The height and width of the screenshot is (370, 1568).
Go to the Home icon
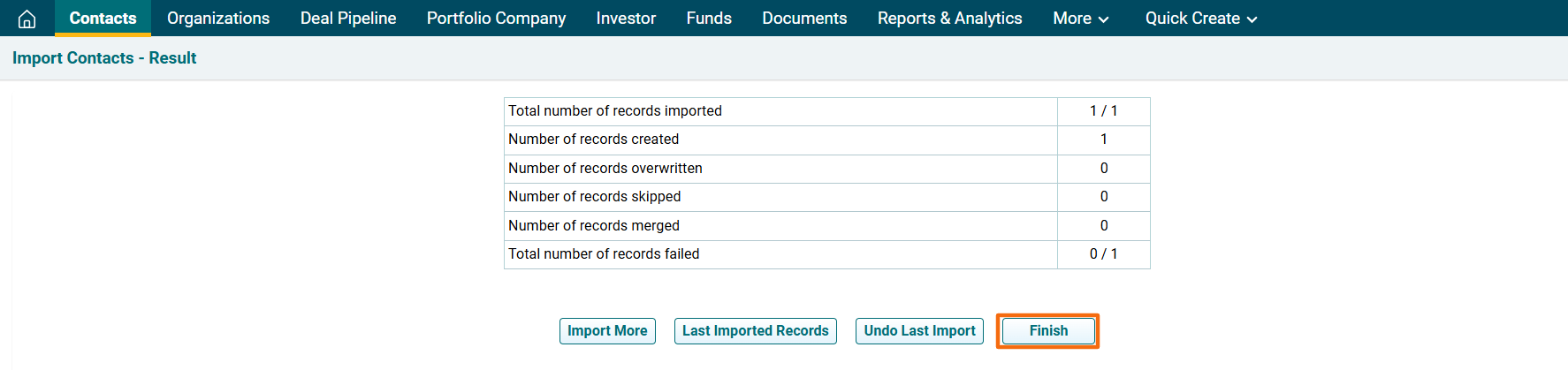tap(27, 19)
